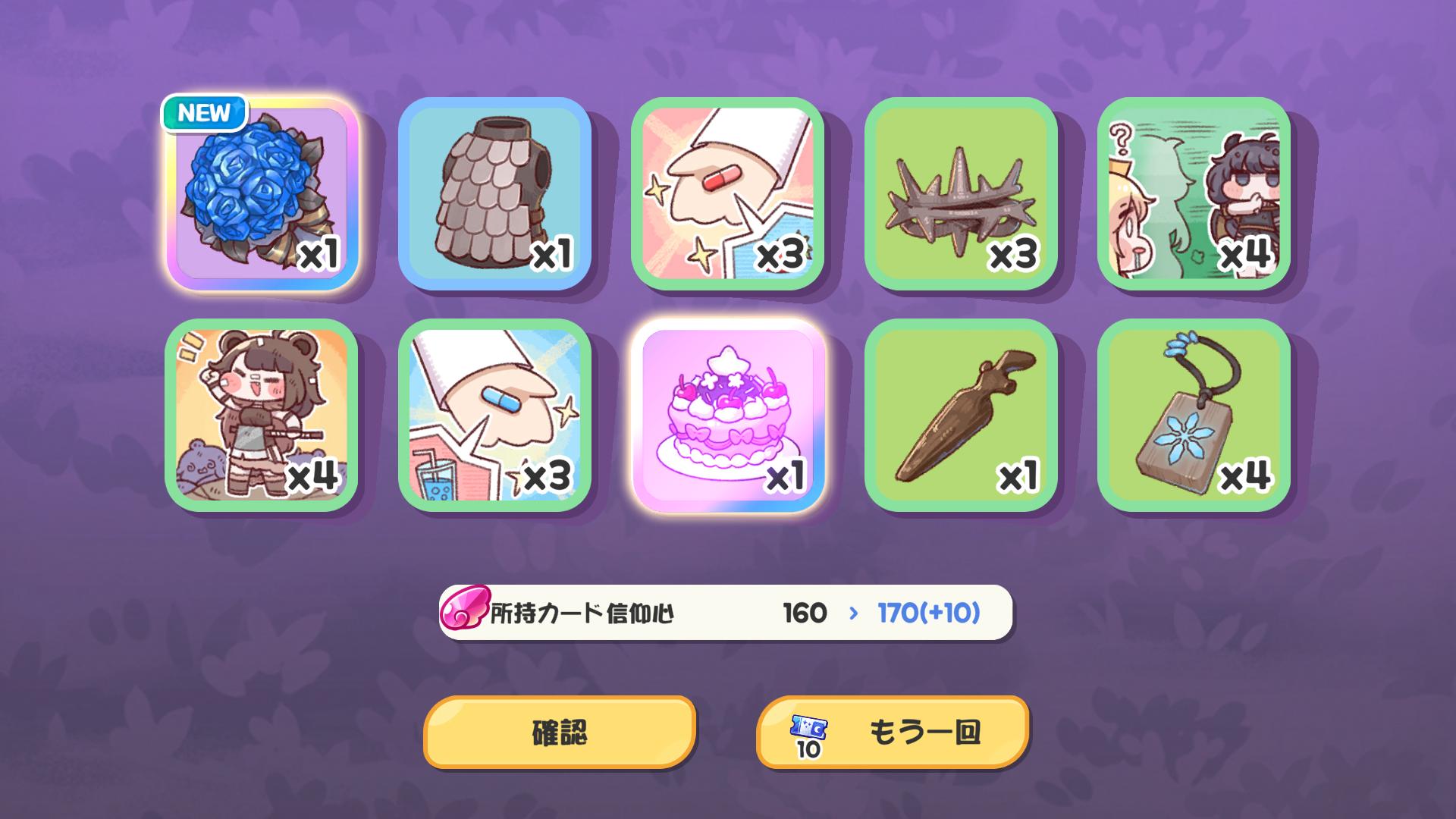1456x819 pixels.
Task: Click the arrow between 160 and 170
Action: click(854, 613)
